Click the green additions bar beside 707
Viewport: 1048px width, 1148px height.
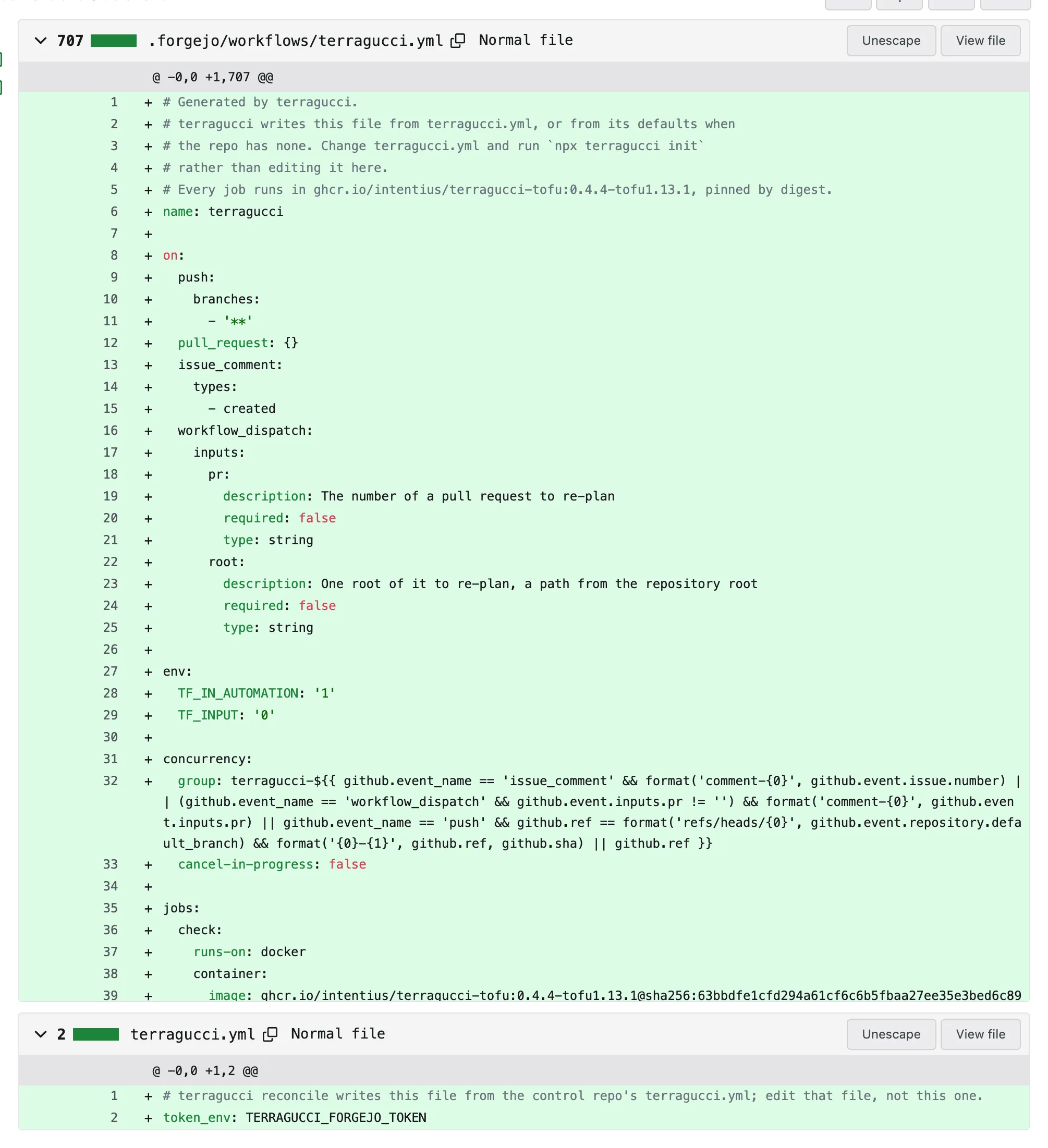113,41
